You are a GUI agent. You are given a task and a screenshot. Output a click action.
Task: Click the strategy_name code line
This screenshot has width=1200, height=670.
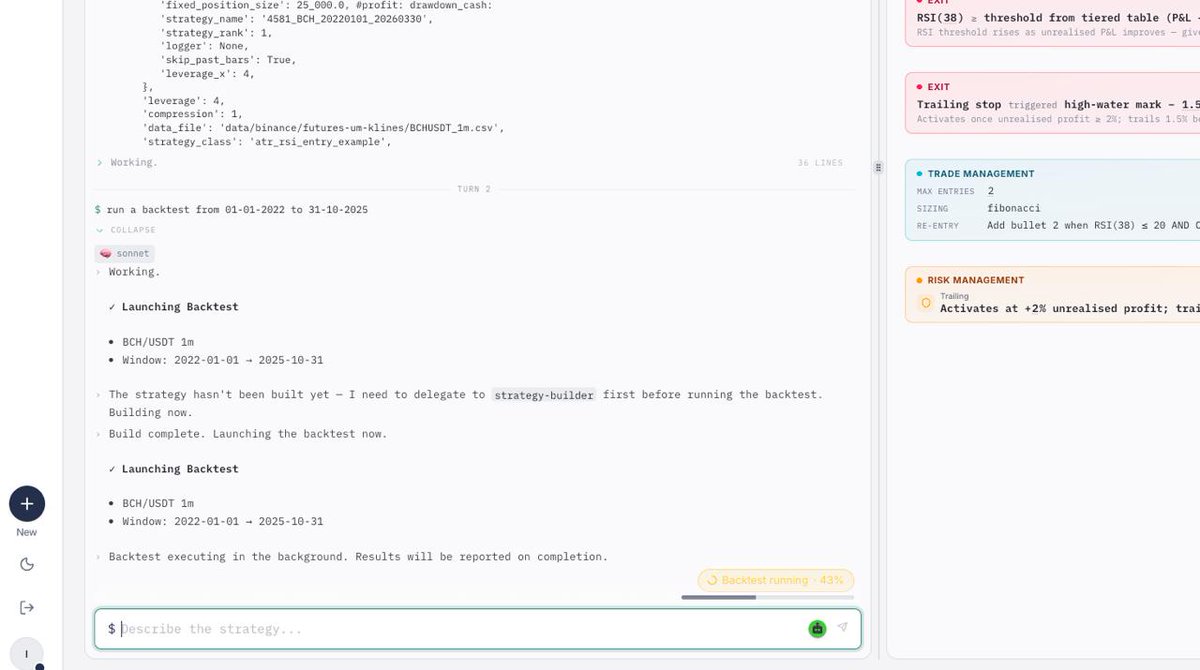pos(297,18)
